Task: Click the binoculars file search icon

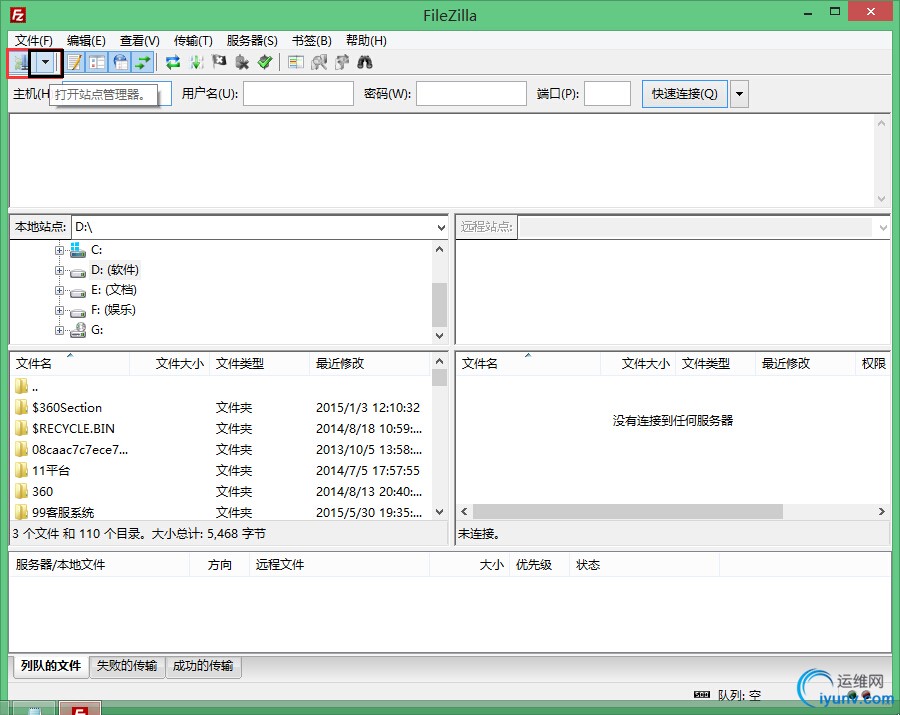Action: [x=364, y=62]
